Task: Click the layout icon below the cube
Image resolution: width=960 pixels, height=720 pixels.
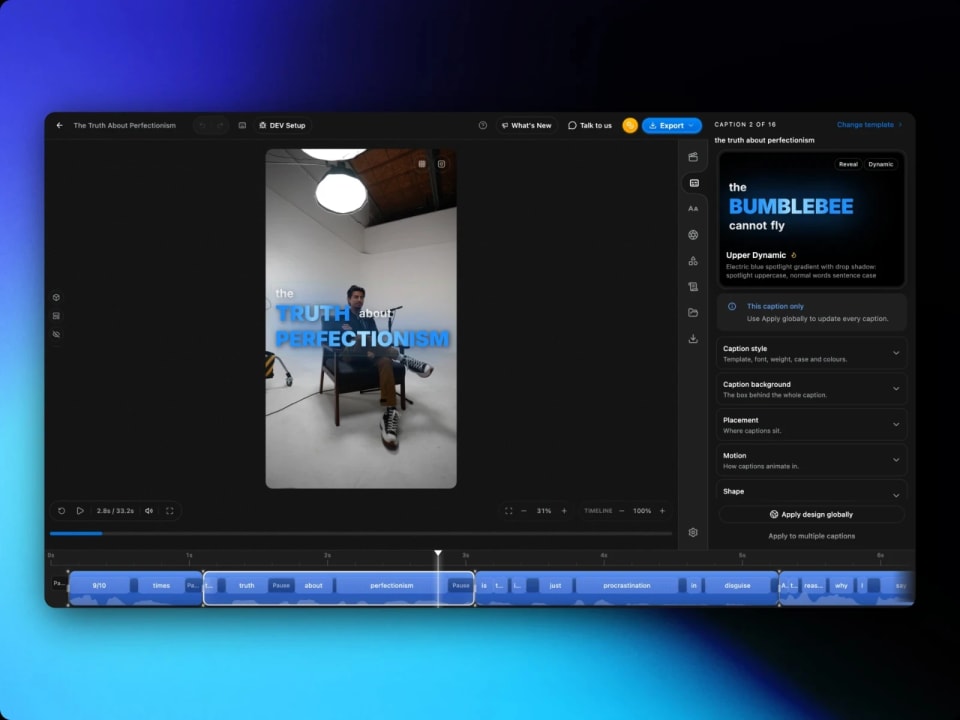Action: point(56,316)
